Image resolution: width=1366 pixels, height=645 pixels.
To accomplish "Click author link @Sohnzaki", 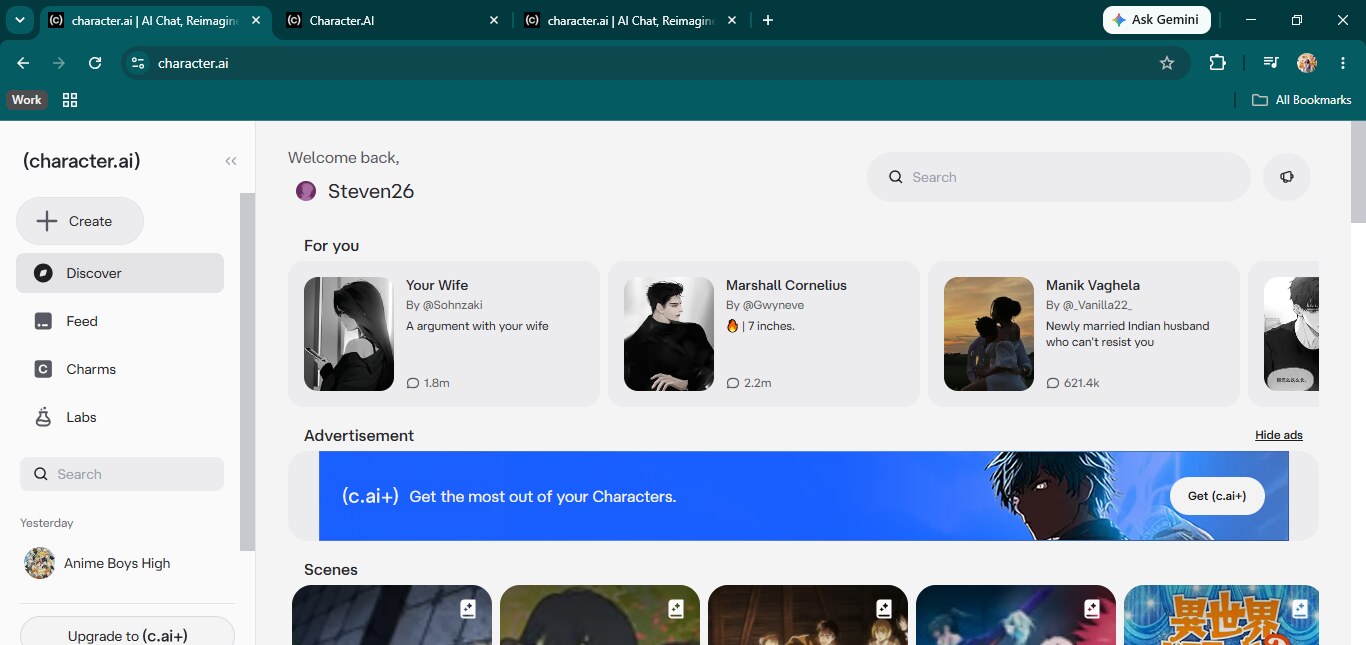I will [x=452, y=305].
